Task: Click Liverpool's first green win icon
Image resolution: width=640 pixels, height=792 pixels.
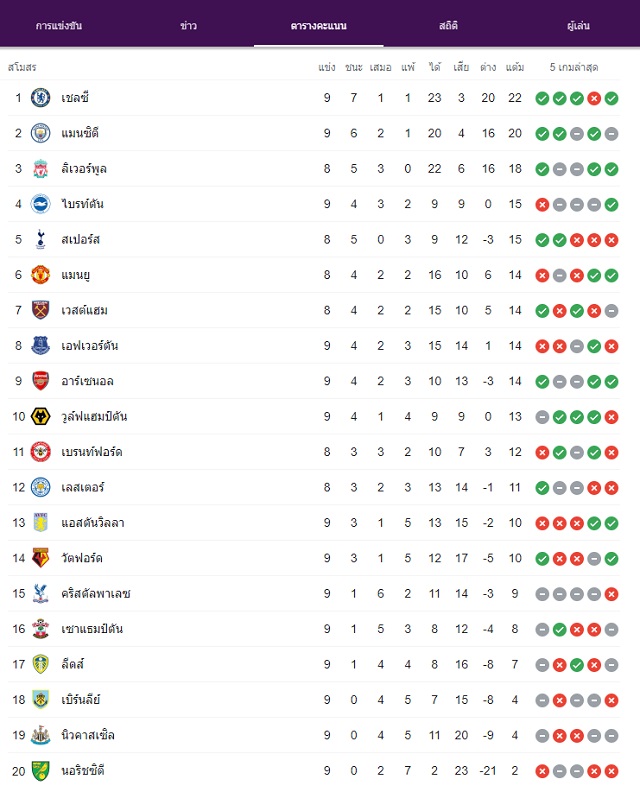Action: (542, 169)
